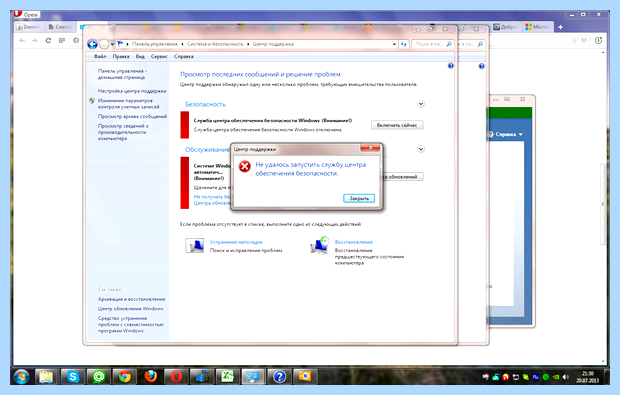Switch to the 'Спаси...' Opera tab
Viewport: 620px width, 395px height.
coord(60,27)
